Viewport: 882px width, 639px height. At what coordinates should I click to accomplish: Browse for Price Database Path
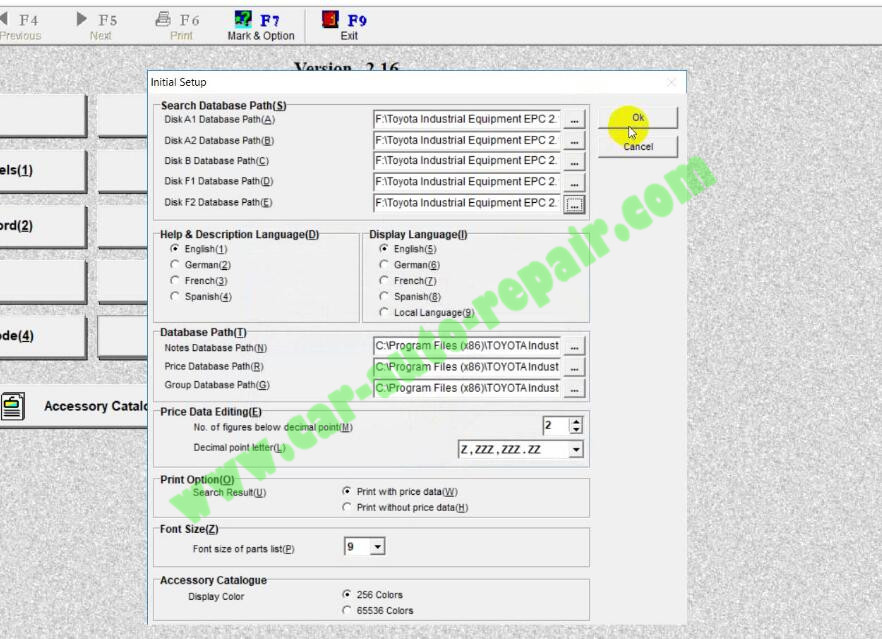point(574,367)
